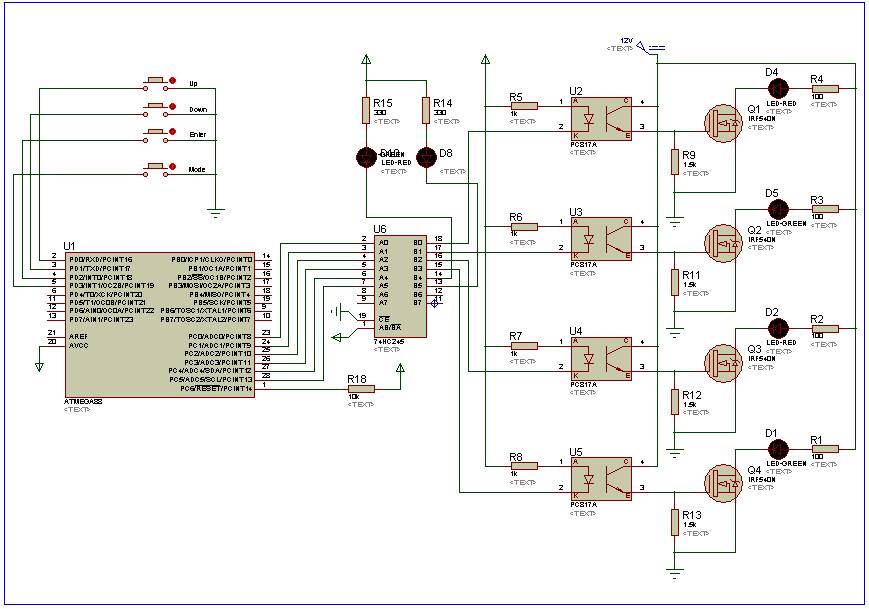The width and height of the screenshot is (869, 609).
Task: Click the ATMEGA88 part name label
Action: coord(83,401)
